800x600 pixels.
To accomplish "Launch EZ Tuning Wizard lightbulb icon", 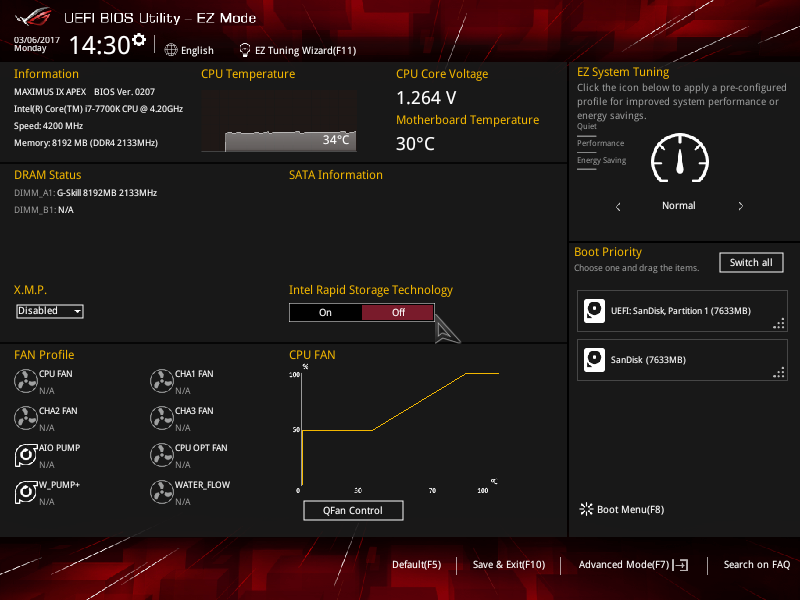I will point(245,50).
